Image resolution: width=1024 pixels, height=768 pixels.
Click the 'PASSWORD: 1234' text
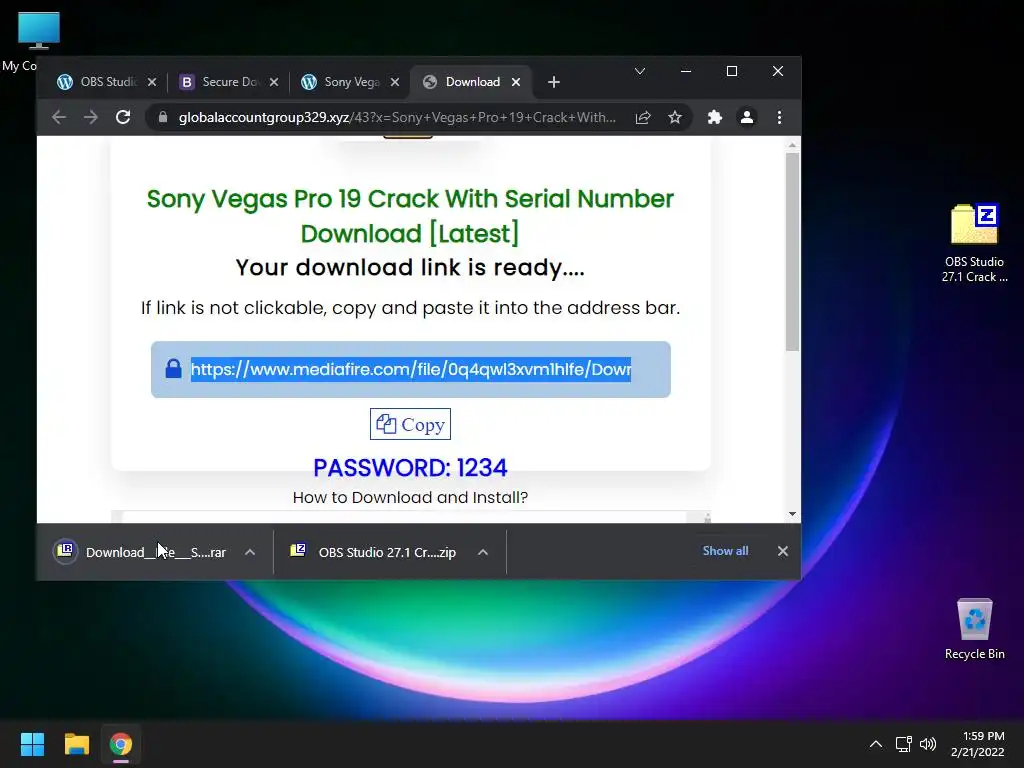[410, 468]
